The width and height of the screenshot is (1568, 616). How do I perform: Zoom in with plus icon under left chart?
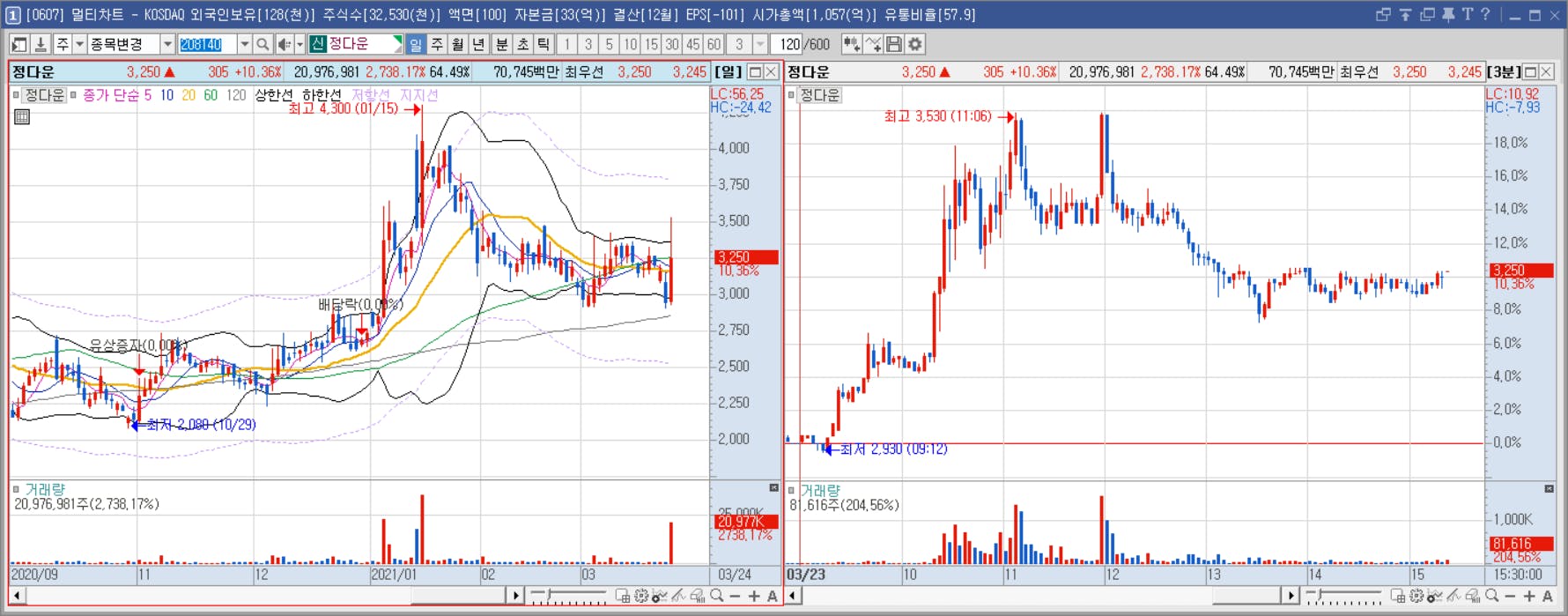[x=754, y=597]
